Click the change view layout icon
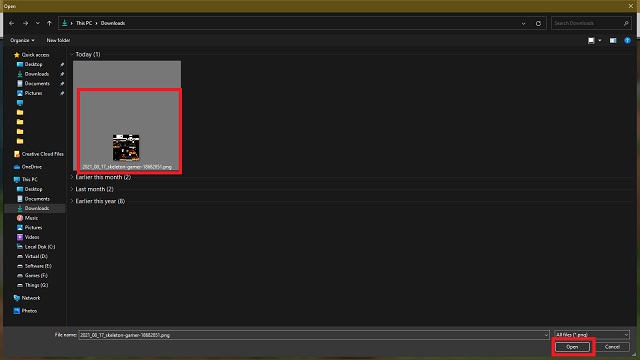The width and height of the screenshot is (640, 360). 591,40
